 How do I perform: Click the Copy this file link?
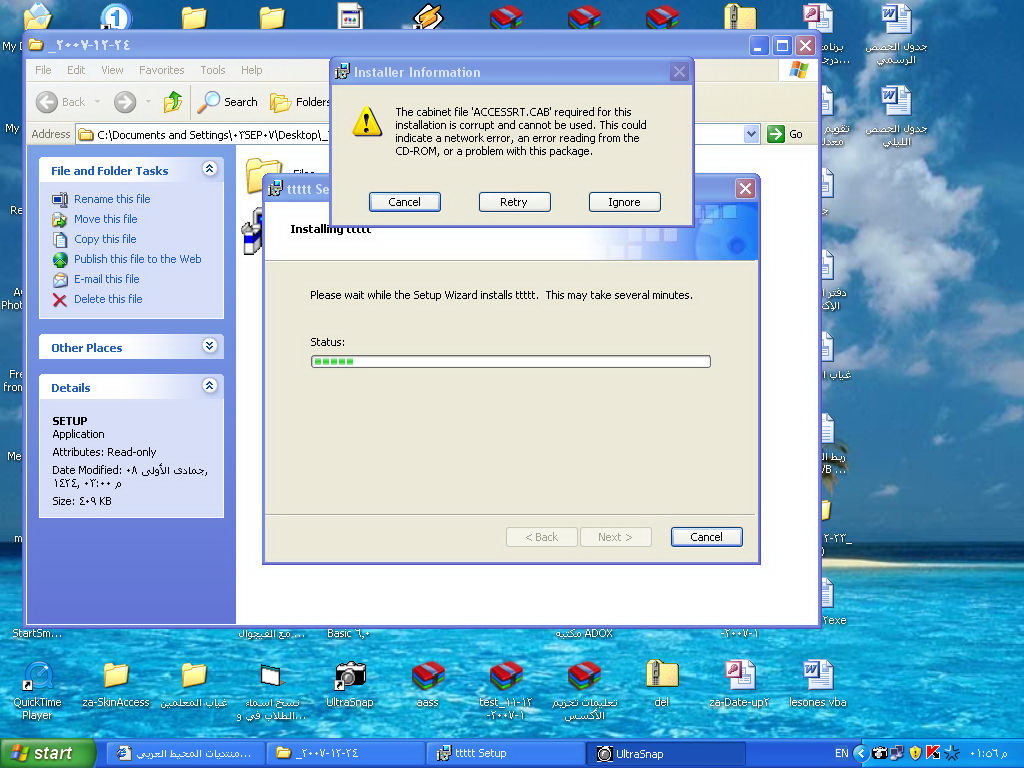[104, 239]
